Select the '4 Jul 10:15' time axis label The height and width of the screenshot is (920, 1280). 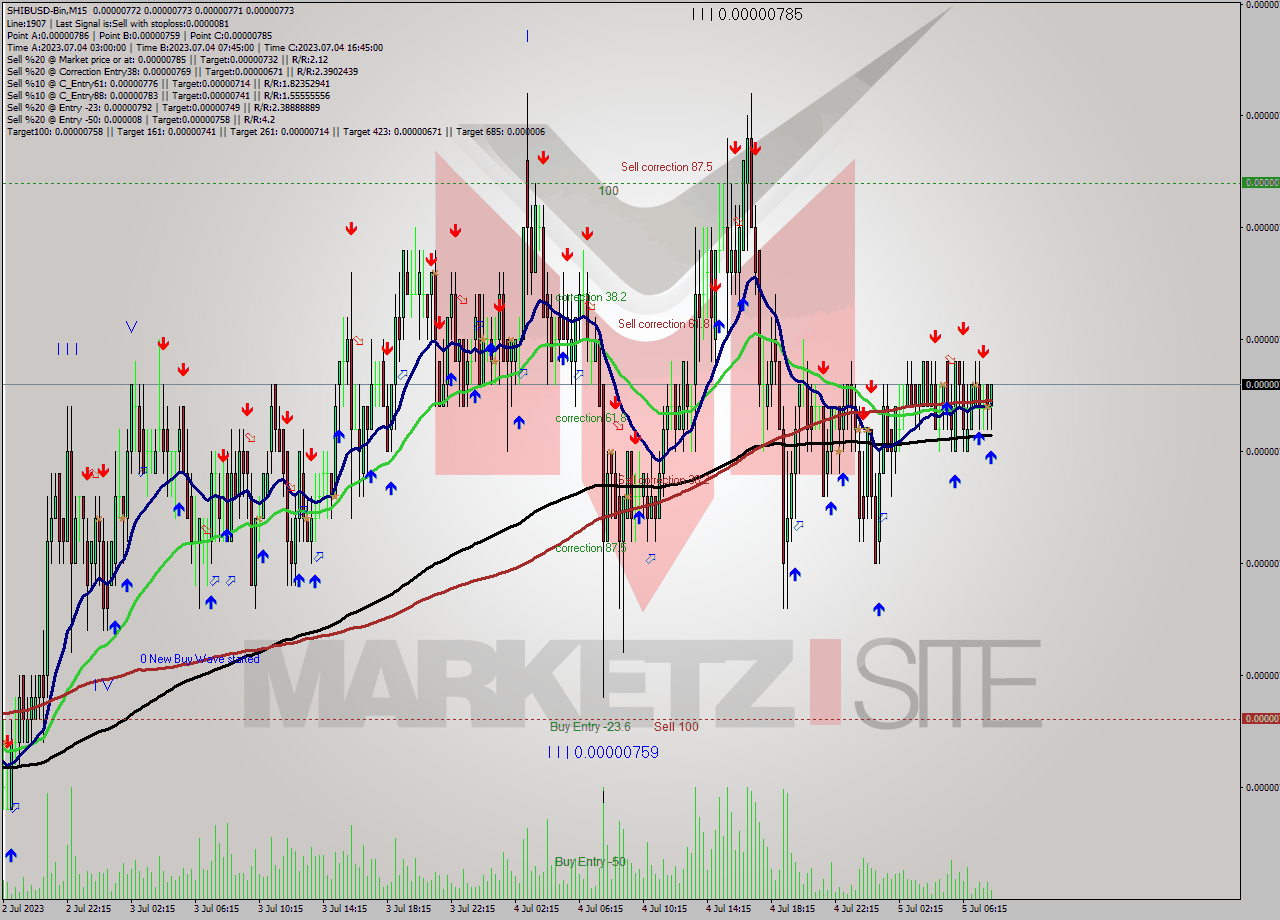(665, 909)
